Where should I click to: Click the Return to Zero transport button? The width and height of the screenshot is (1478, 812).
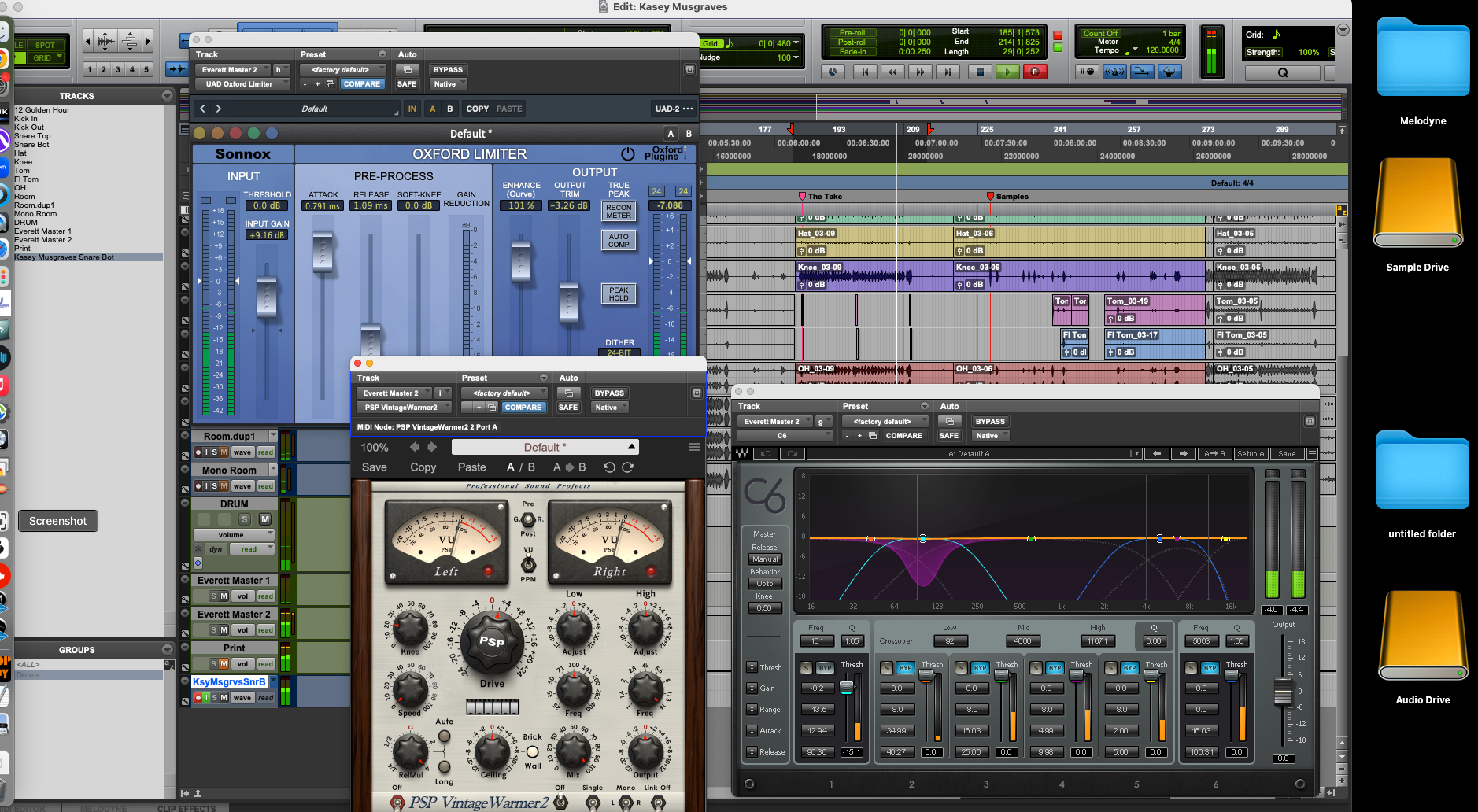(x=865, y=72)
